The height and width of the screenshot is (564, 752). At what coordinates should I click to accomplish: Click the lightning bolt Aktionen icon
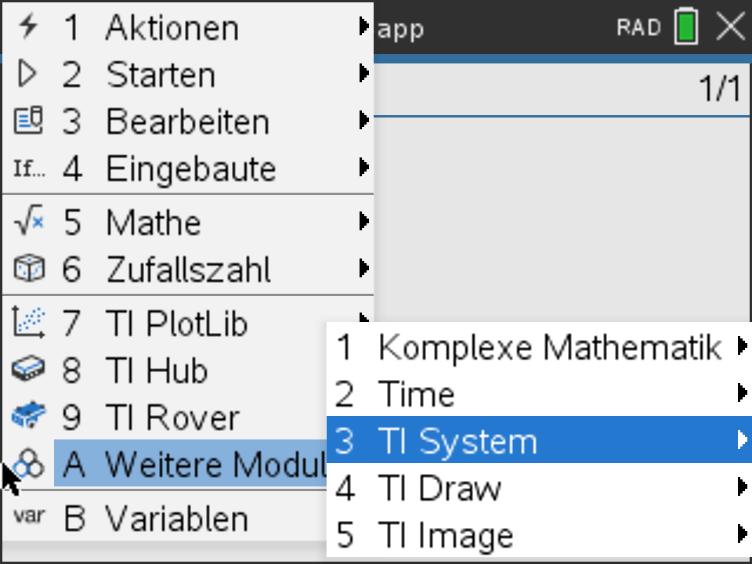28,27
